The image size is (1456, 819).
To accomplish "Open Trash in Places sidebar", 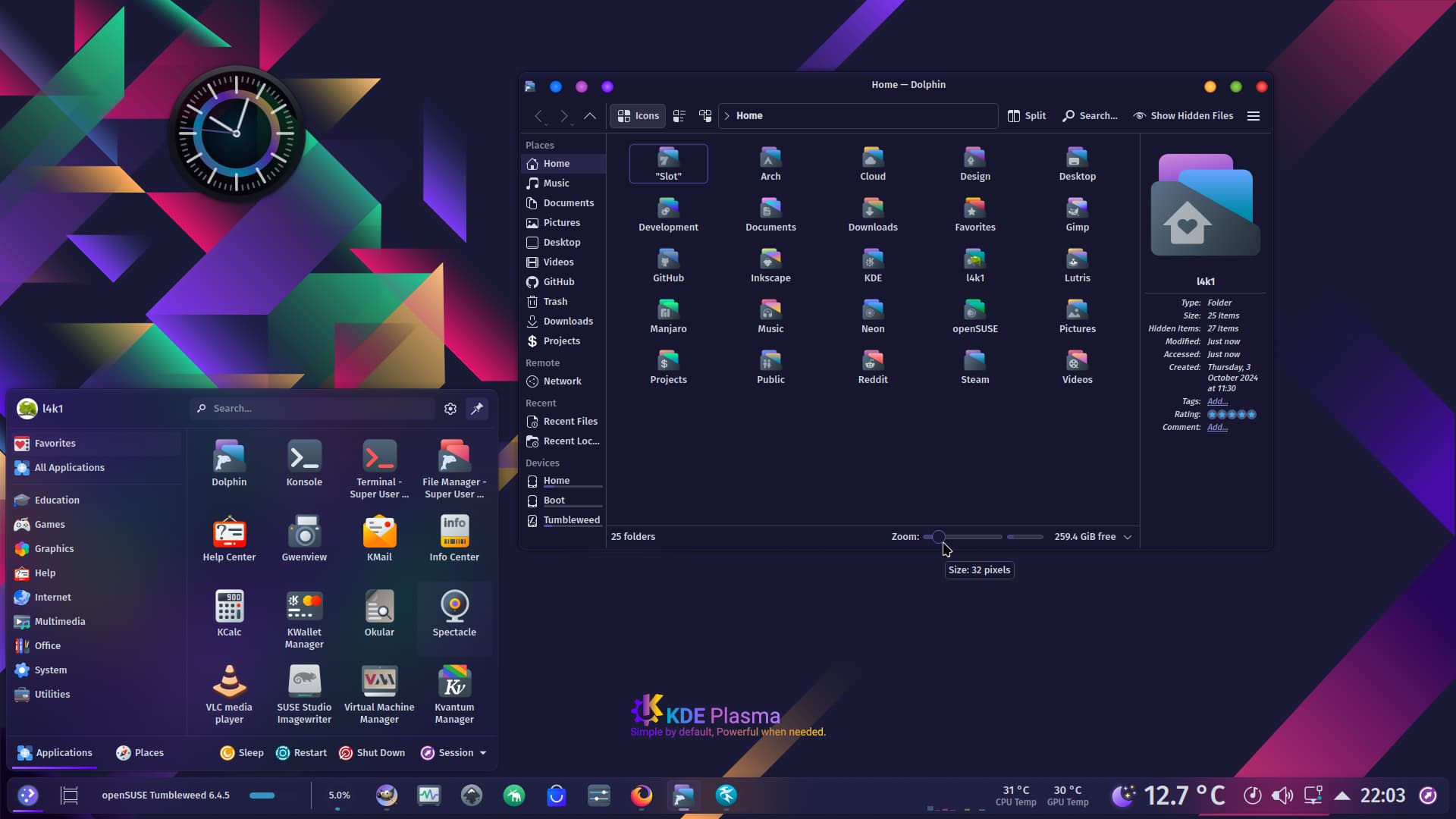I will coord(554,302).
